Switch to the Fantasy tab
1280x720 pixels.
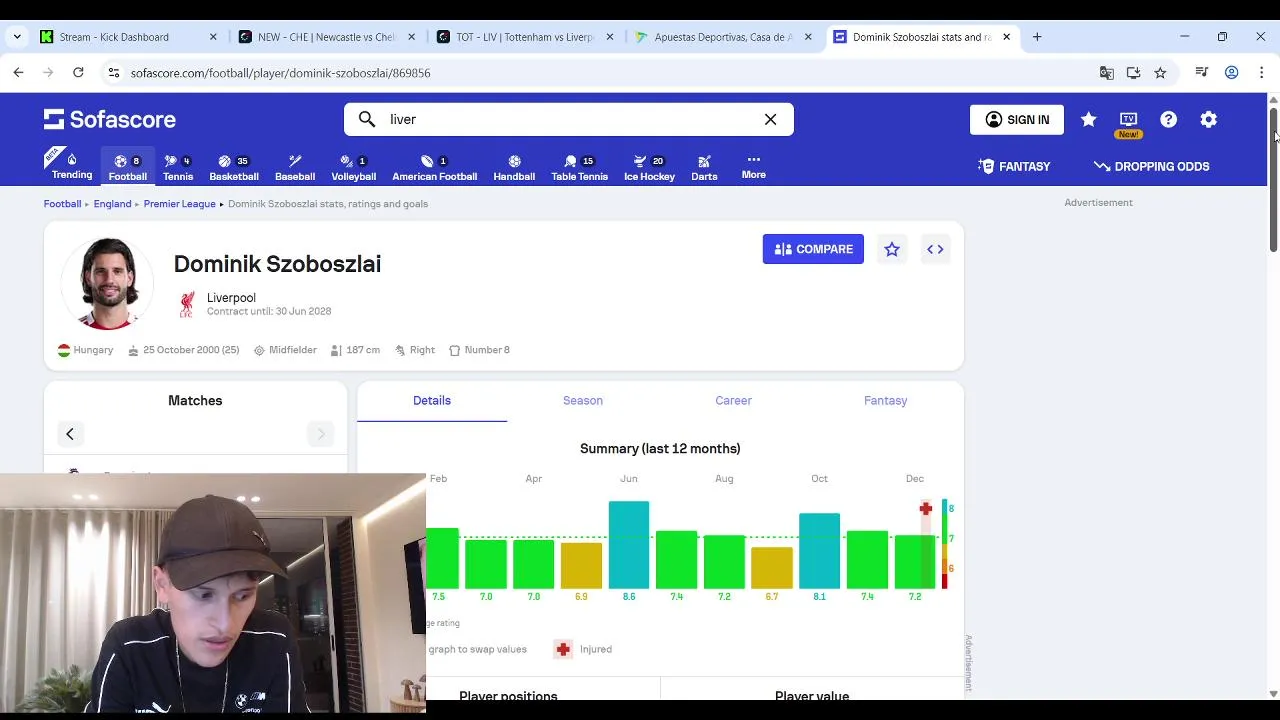click(885, 400)
